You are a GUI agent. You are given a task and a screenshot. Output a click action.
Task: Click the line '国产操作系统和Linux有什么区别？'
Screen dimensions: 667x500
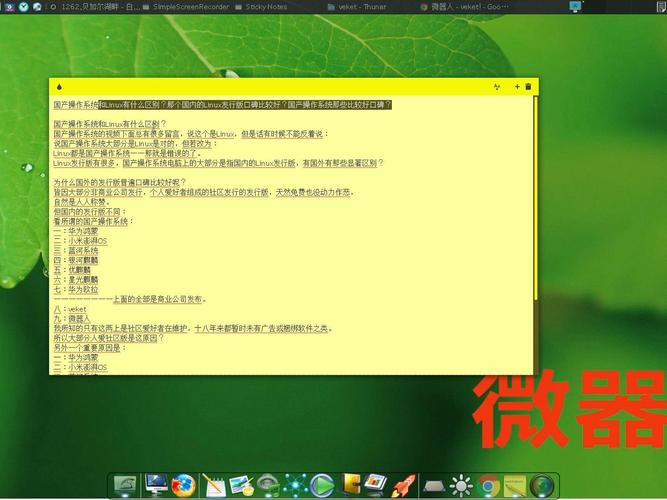(110, 124)
